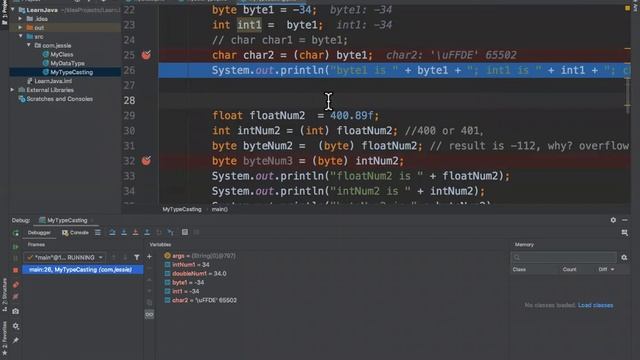This screenshot has height=360, width=640.
Task: Toggle the breakpoint on line 25
Action: [x=146, y=55]
